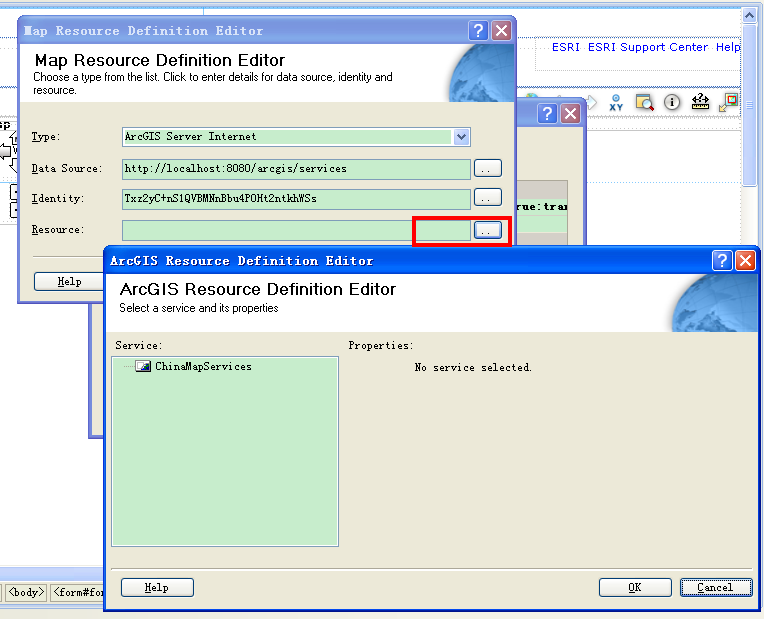Select the <body> tag in tag navigator
The height and width of the screenshot is (619, 764).
(26, 592)
